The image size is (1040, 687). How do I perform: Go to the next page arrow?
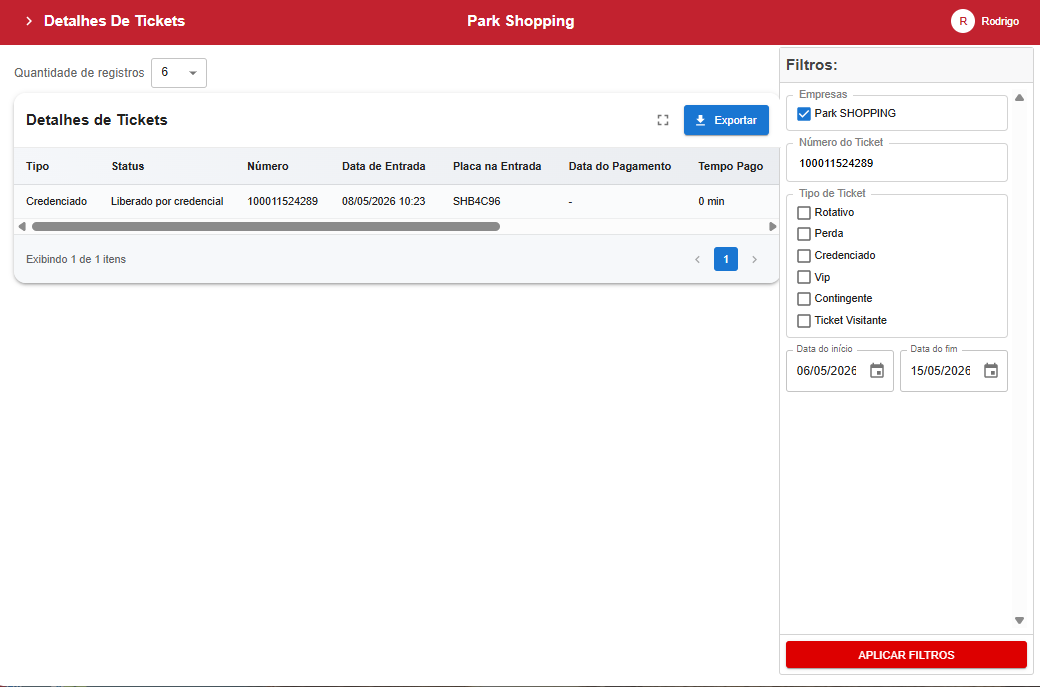(754, 259)
